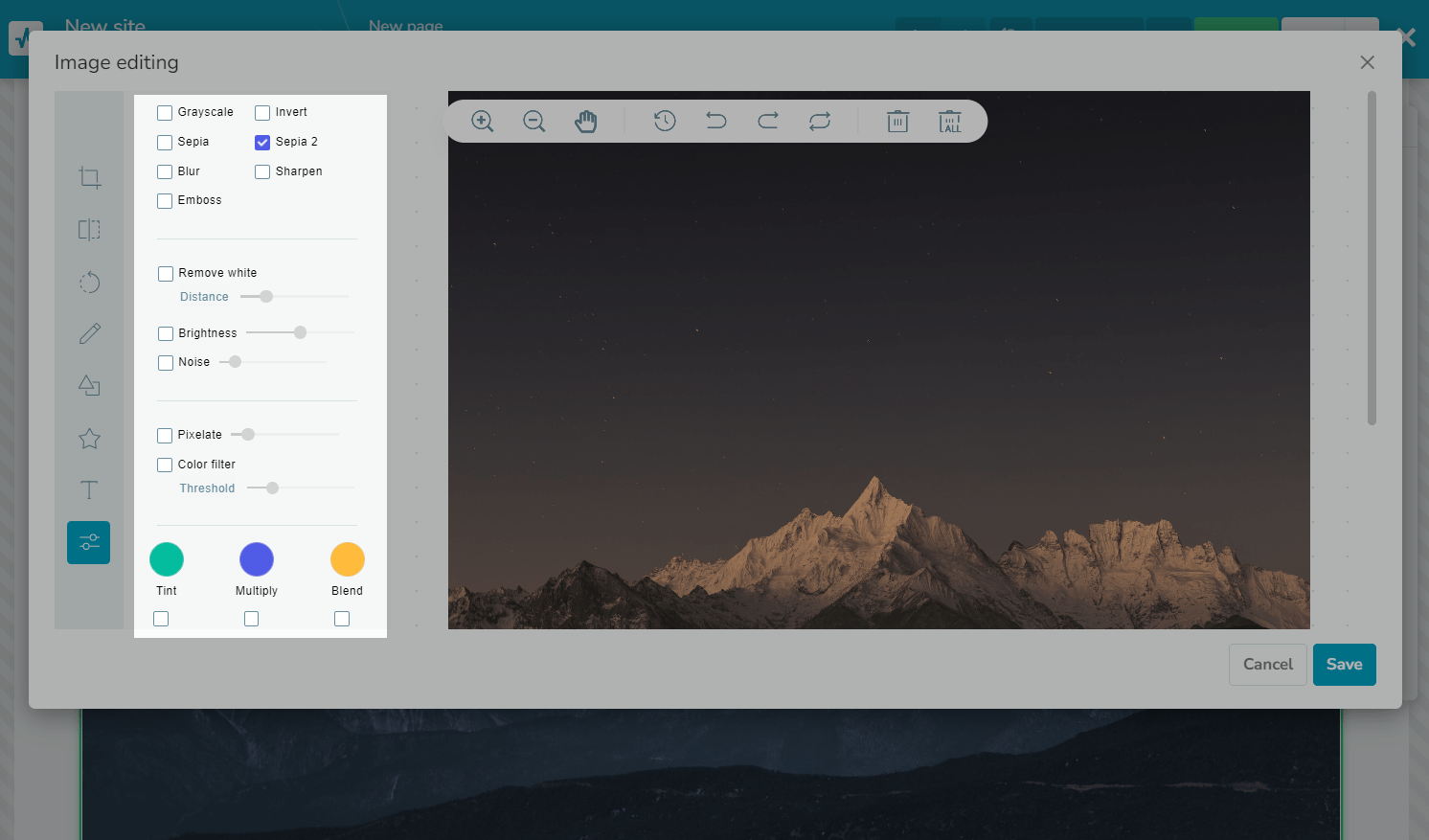Delete all objects
Screen dimensions: 1429x840
click(950, 122)
